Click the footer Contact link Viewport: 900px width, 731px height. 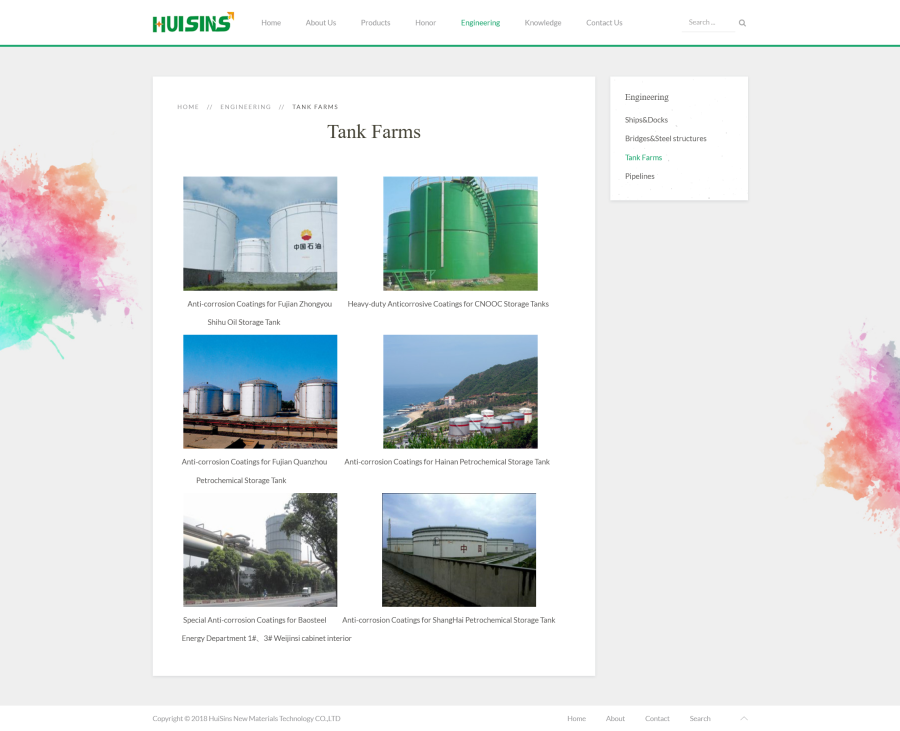pyautogui.click(x=657, y=718)
